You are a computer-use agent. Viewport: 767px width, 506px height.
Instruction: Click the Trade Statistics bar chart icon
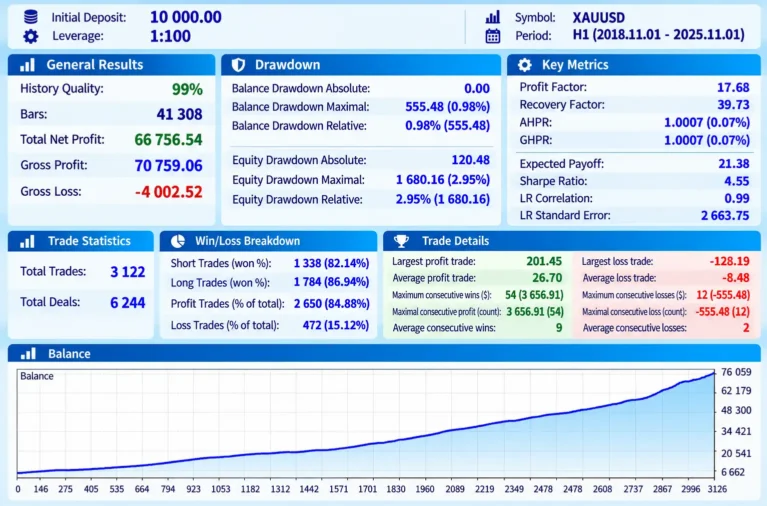point(27,241)
